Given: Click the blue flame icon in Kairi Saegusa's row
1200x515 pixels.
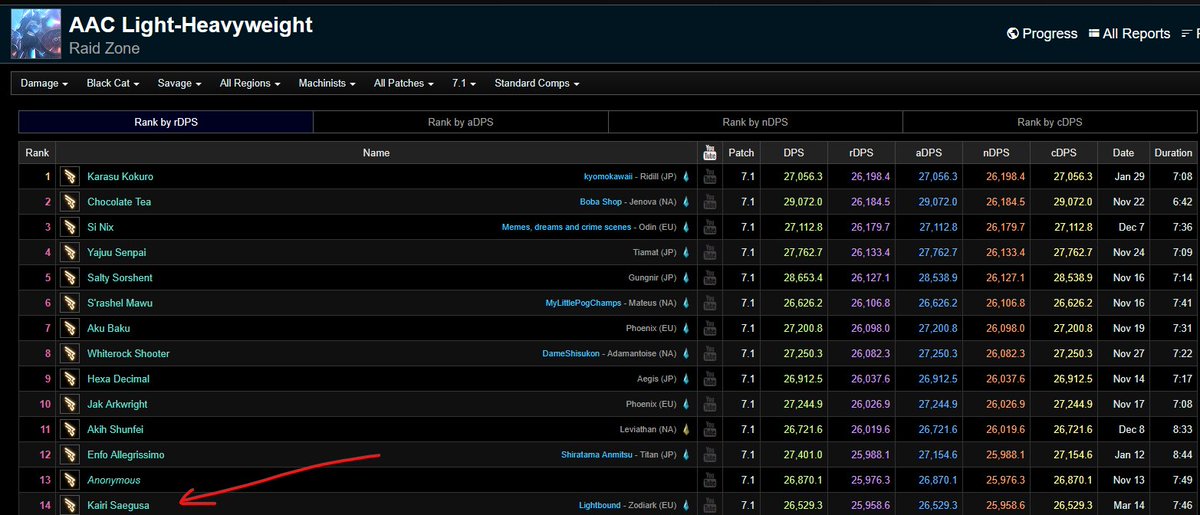Looking at the screenshot, I should (686, 505).
